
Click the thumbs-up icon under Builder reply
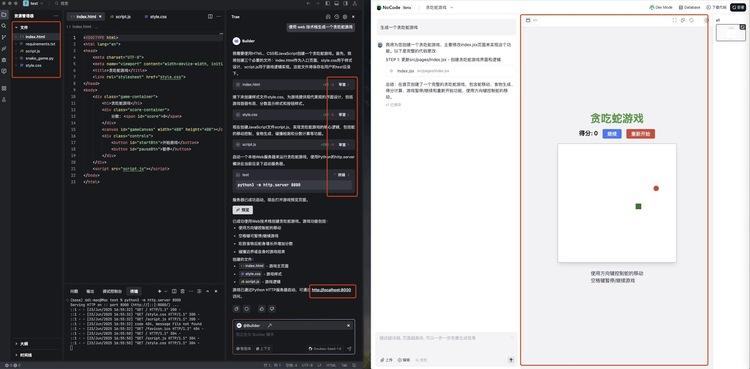(262, 309)
